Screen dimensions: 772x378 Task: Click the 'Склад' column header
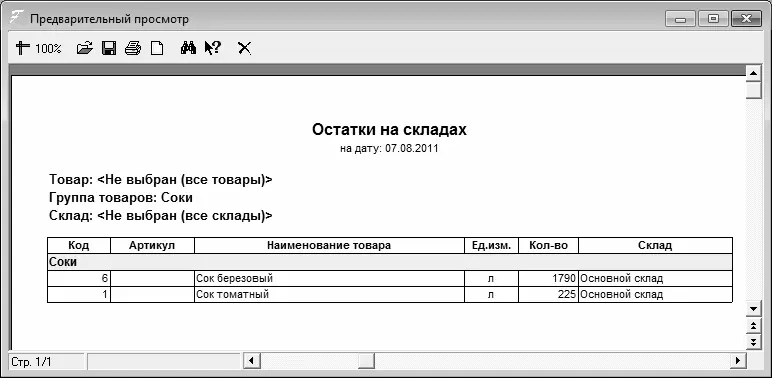pos(655,246)
